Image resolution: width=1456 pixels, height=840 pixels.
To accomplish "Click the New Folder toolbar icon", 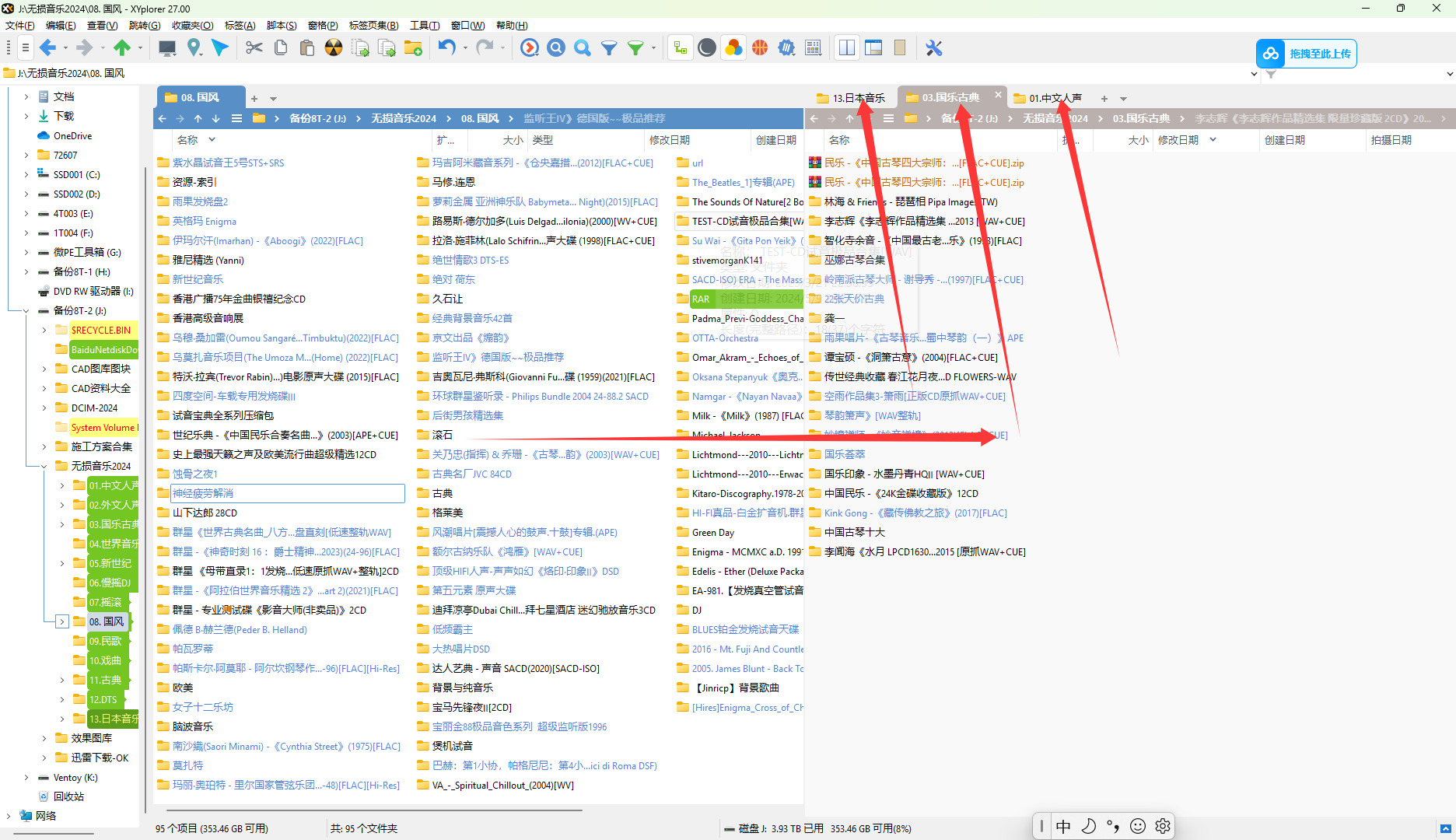I will [413, 48].
